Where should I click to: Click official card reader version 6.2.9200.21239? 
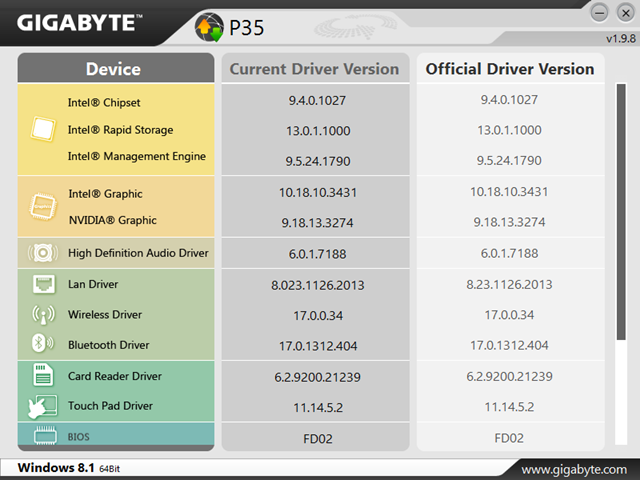[x=509, y=376]
